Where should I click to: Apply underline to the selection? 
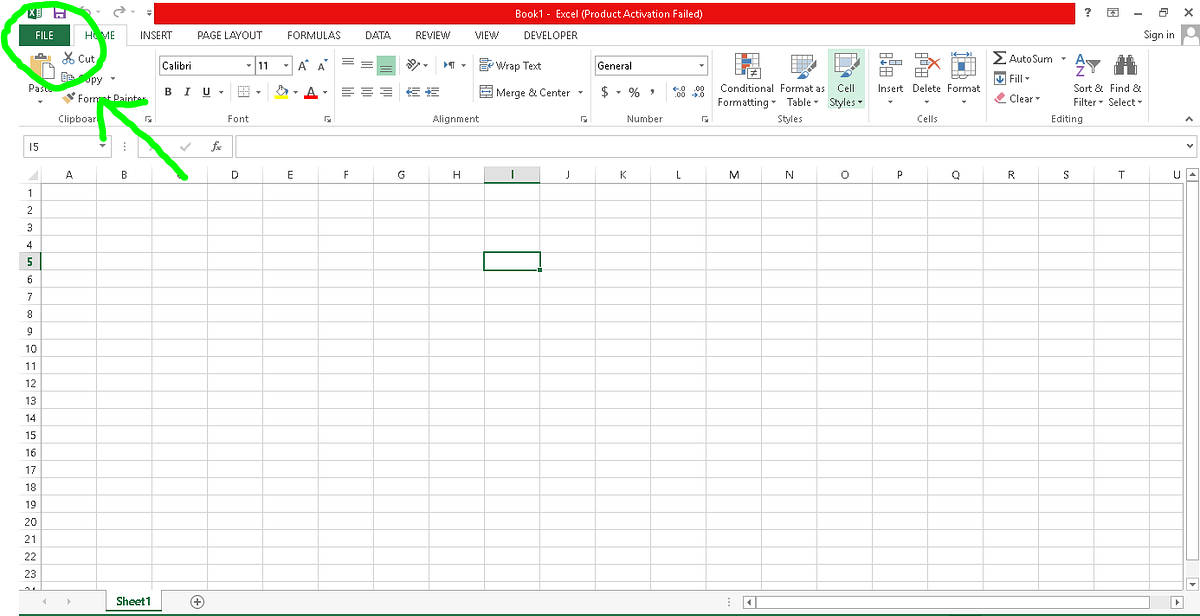click(206, 91)
